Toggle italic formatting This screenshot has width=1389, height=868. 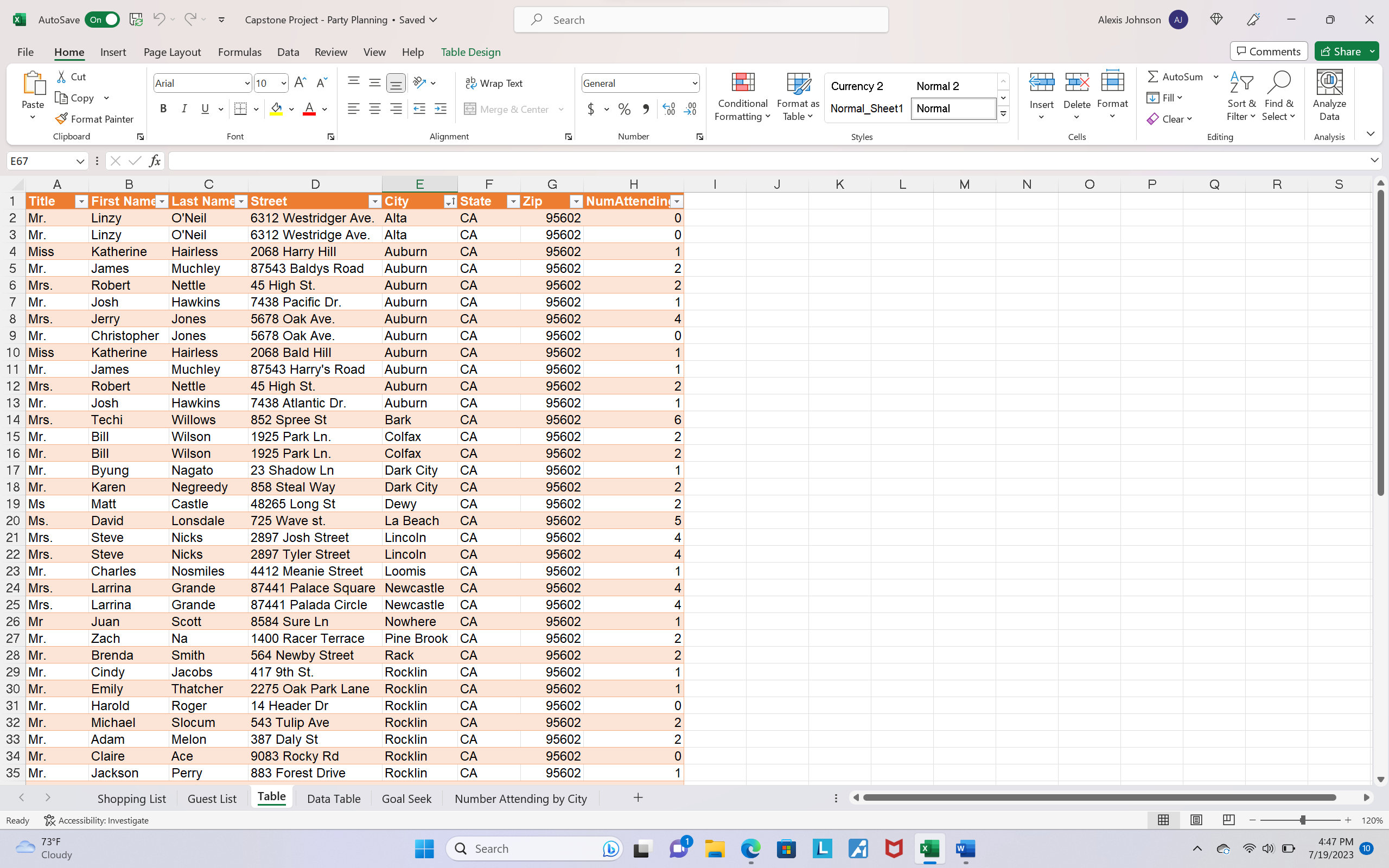184,108
